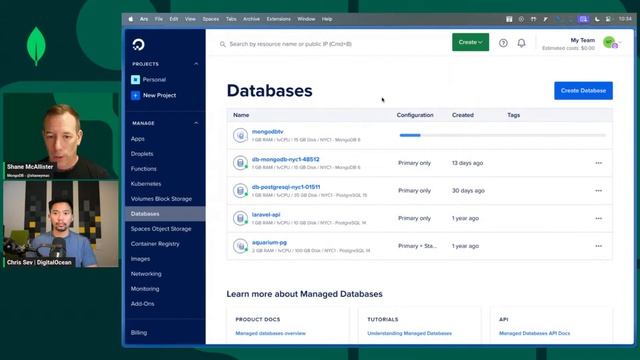The width and height of the screenshot is (640, 360).
Task: Click the db-postgresql-nyc1-01511 database icon
Action: pos(240,191)
